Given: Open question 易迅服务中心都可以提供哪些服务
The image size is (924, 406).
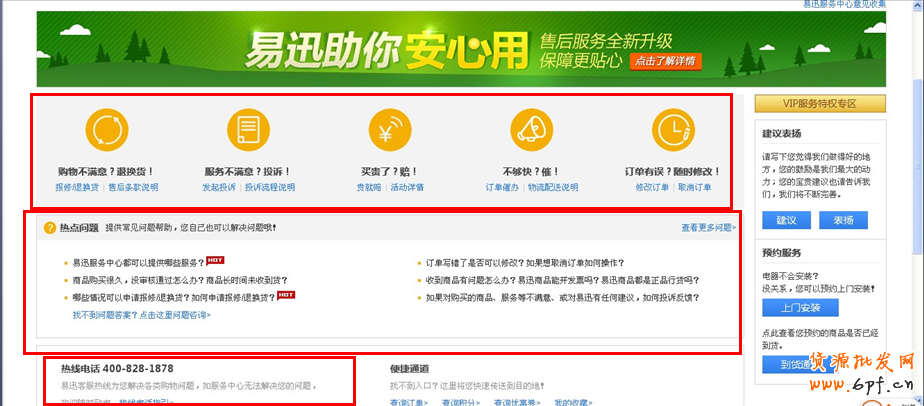Looking at the screenshot, I should [x=138, y=263].
